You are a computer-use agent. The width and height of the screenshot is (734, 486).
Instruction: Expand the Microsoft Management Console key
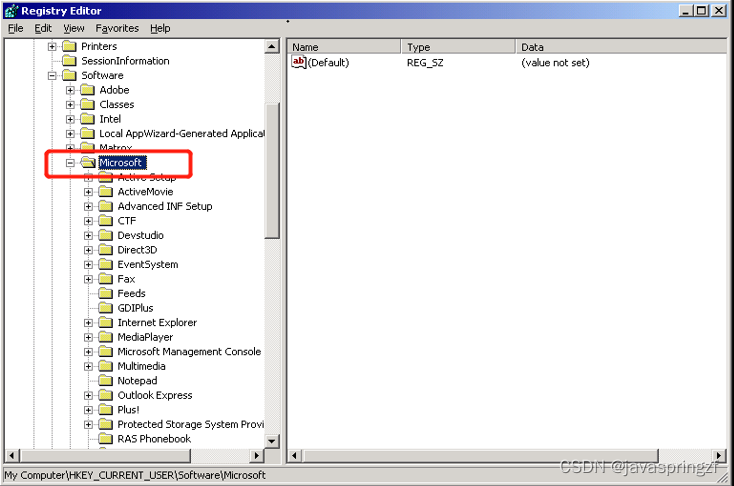pos(88,352)
